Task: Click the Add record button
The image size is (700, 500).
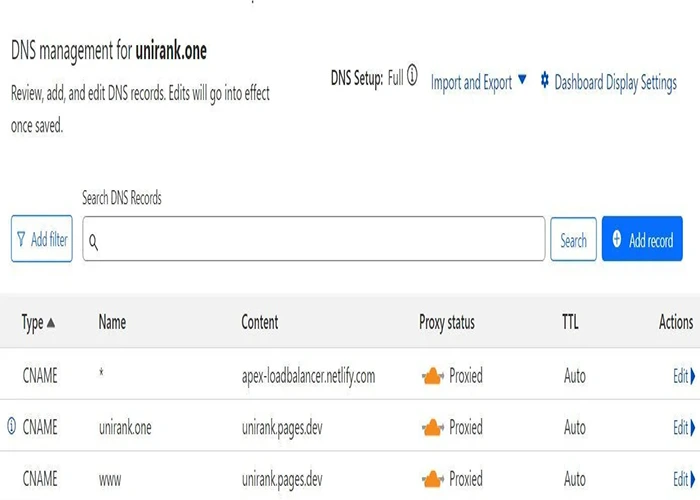Action: pyautogui.click(x=642, y=239)
